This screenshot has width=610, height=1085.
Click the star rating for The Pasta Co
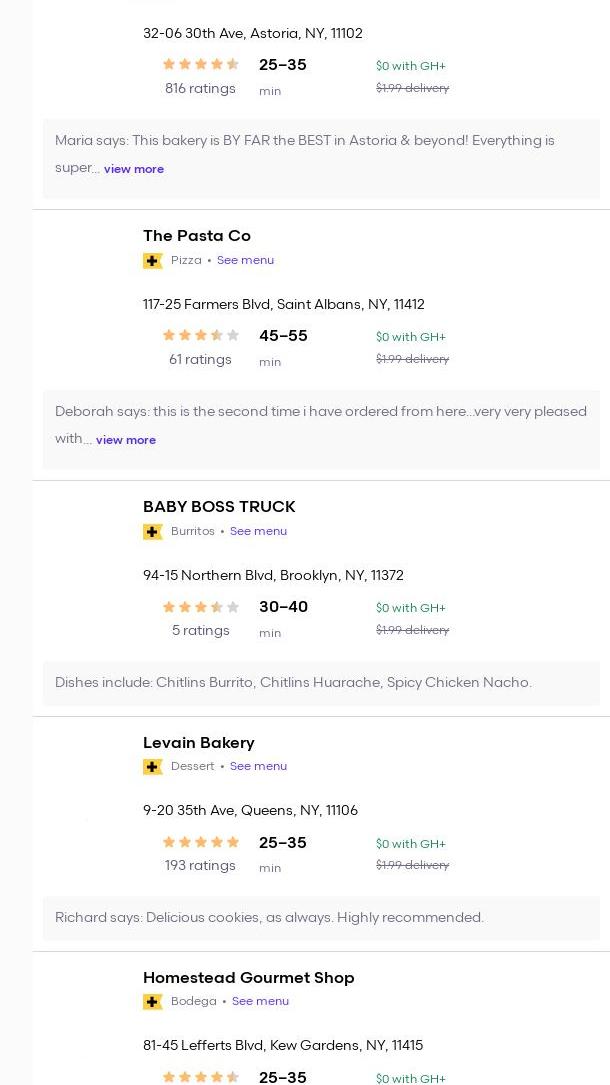click(201, 336)
